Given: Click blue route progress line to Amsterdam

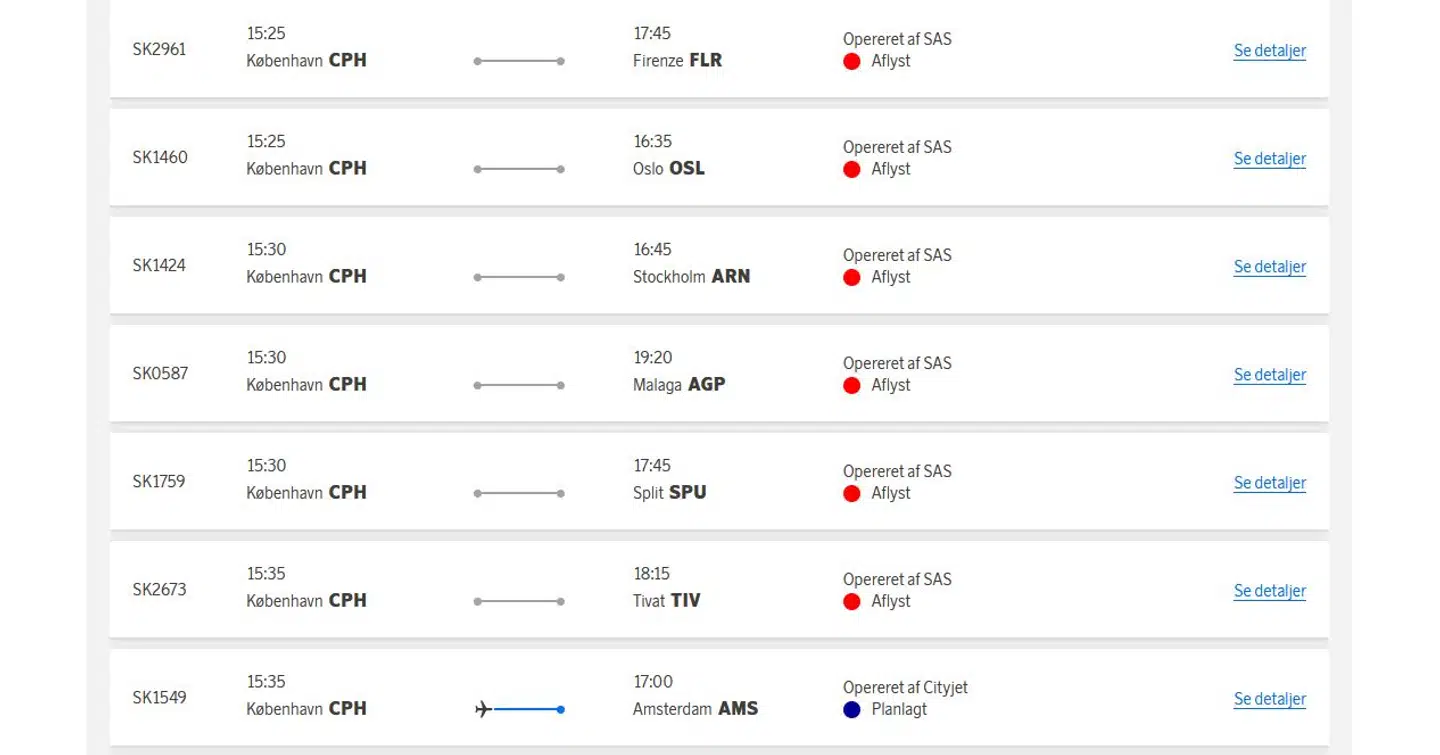Looking at the screenshot, I should pyautogui.click(x=528, y=709).
